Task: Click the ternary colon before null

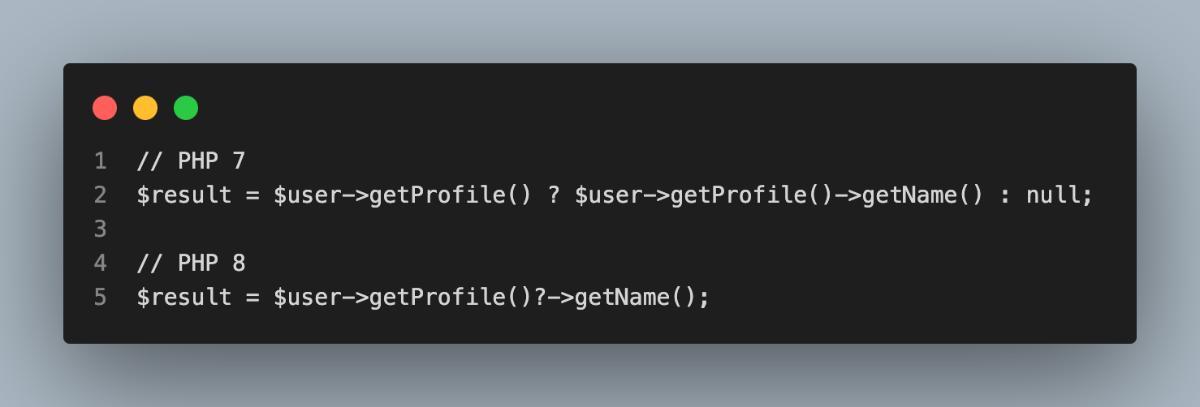Action: pyautogui.click(x=1004, y=195)
